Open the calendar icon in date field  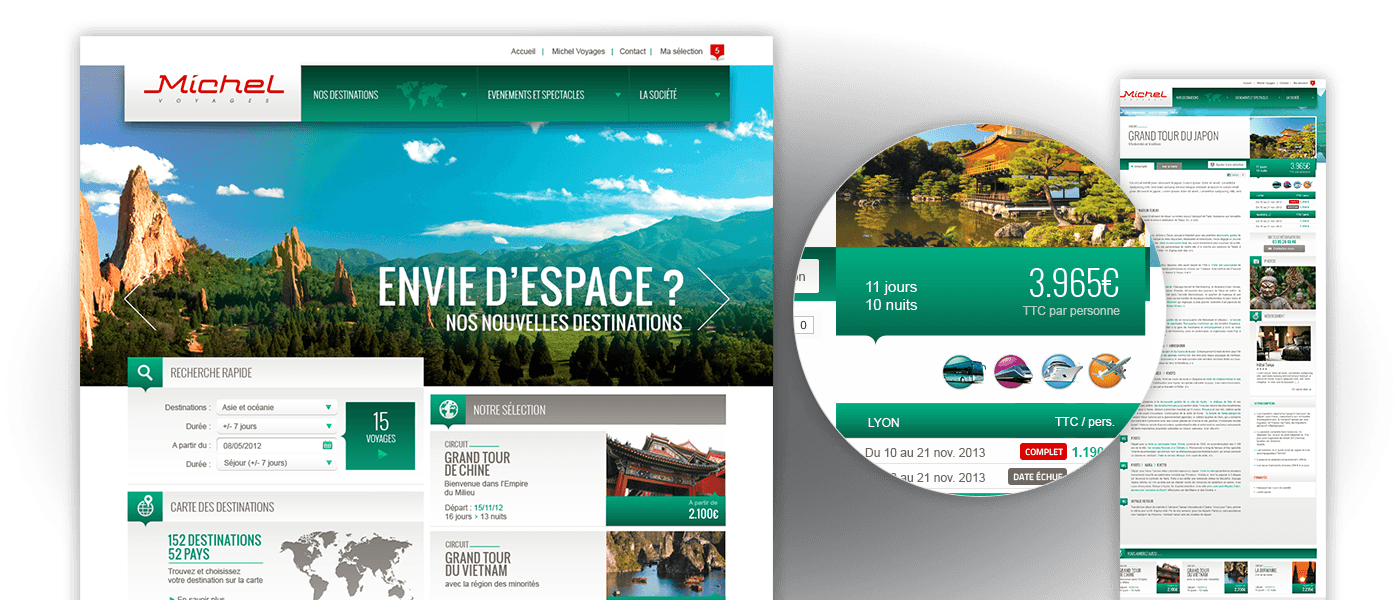[x=328, y=445]
